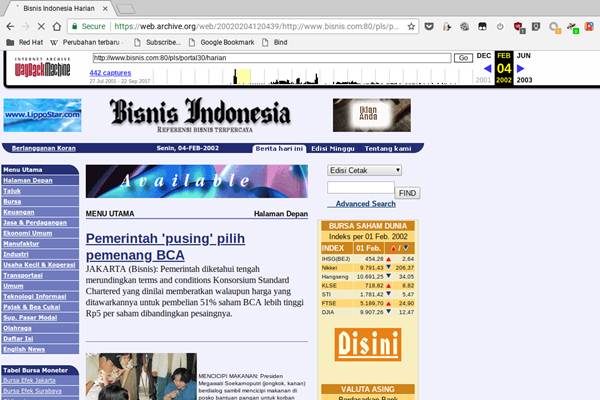Viewport: 600px width, 400px height.
Task: Open the Subscribe... bookmark
Action: [x=157, y=42]
